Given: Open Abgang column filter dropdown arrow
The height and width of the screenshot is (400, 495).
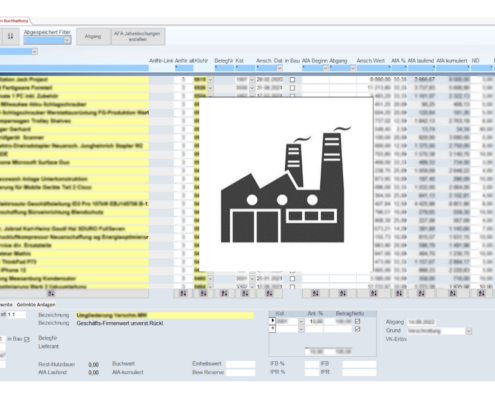Looking at the screenshot, I should (x=353, y=68).
